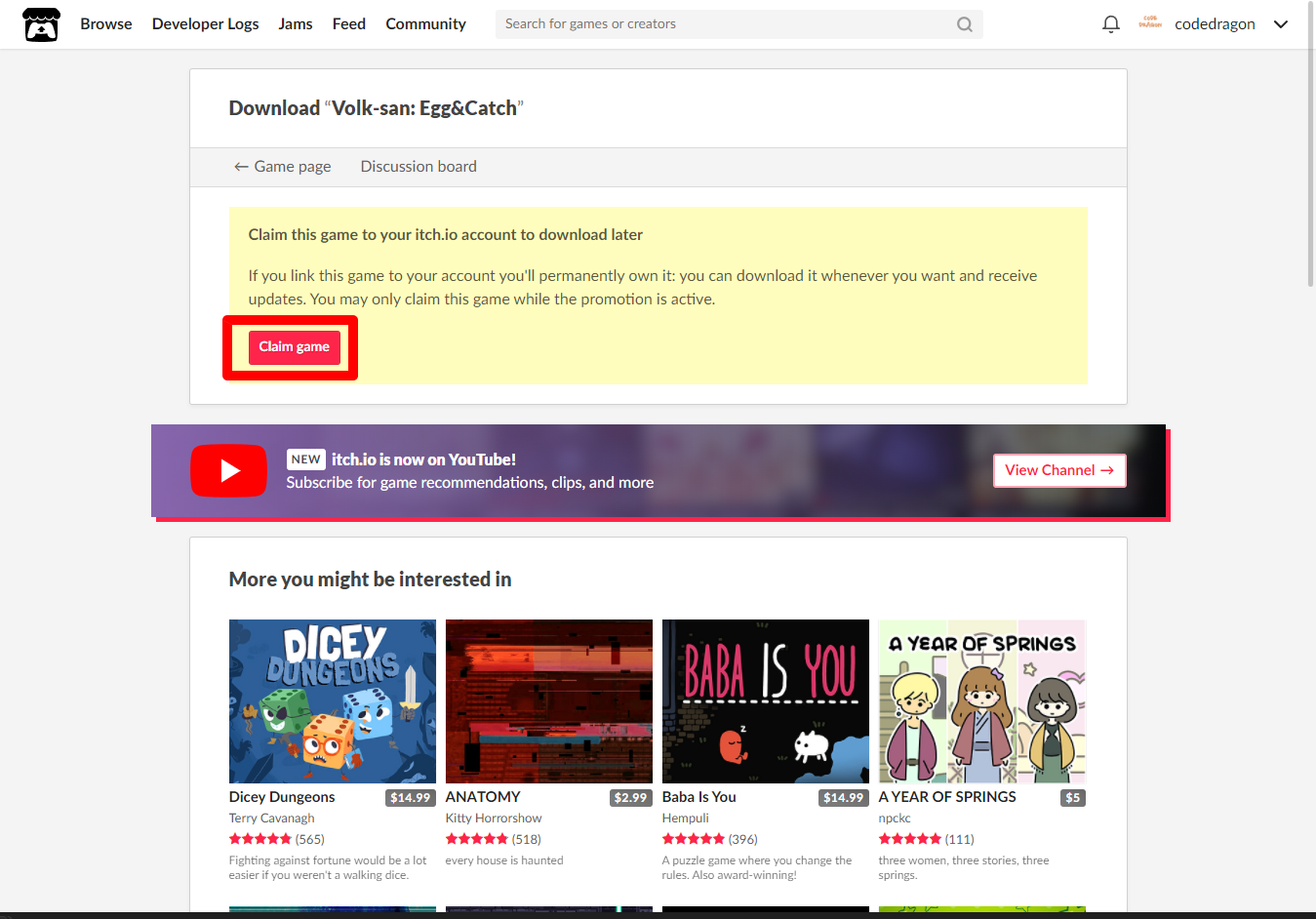Click the 'itch.io is now on YouTube!' headline

423,459
